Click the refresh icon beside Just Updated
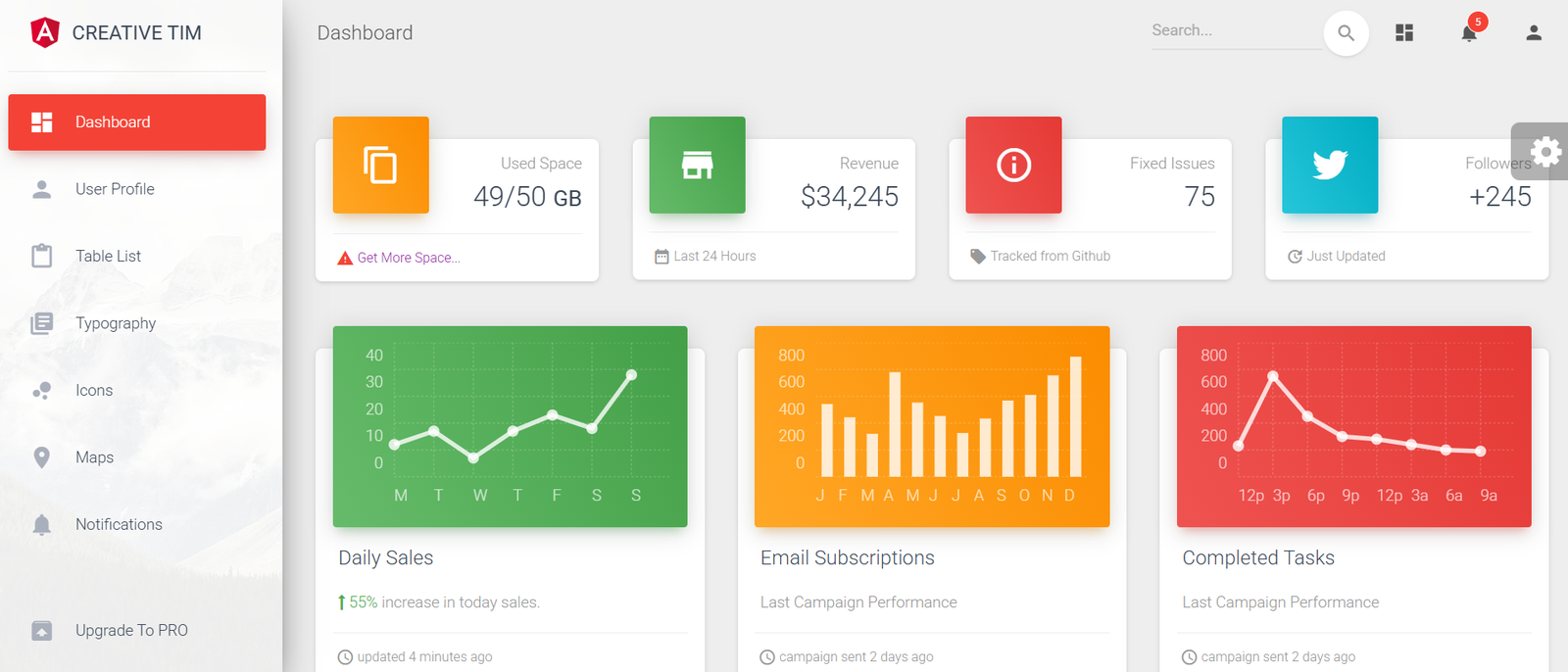 (1295, 257)
